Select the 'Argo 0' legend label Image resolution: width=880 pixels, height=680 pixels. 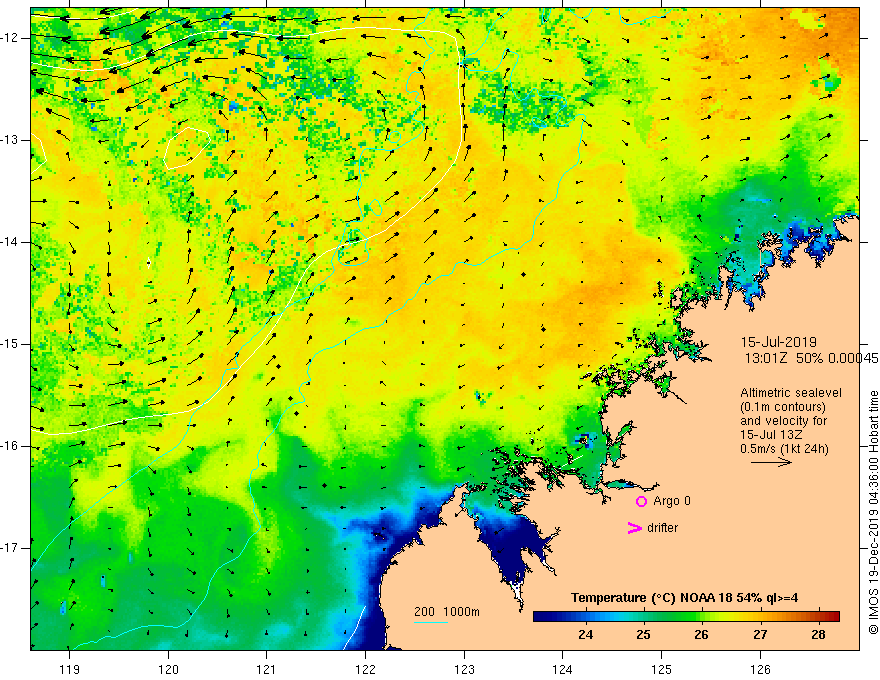point(672,501)
